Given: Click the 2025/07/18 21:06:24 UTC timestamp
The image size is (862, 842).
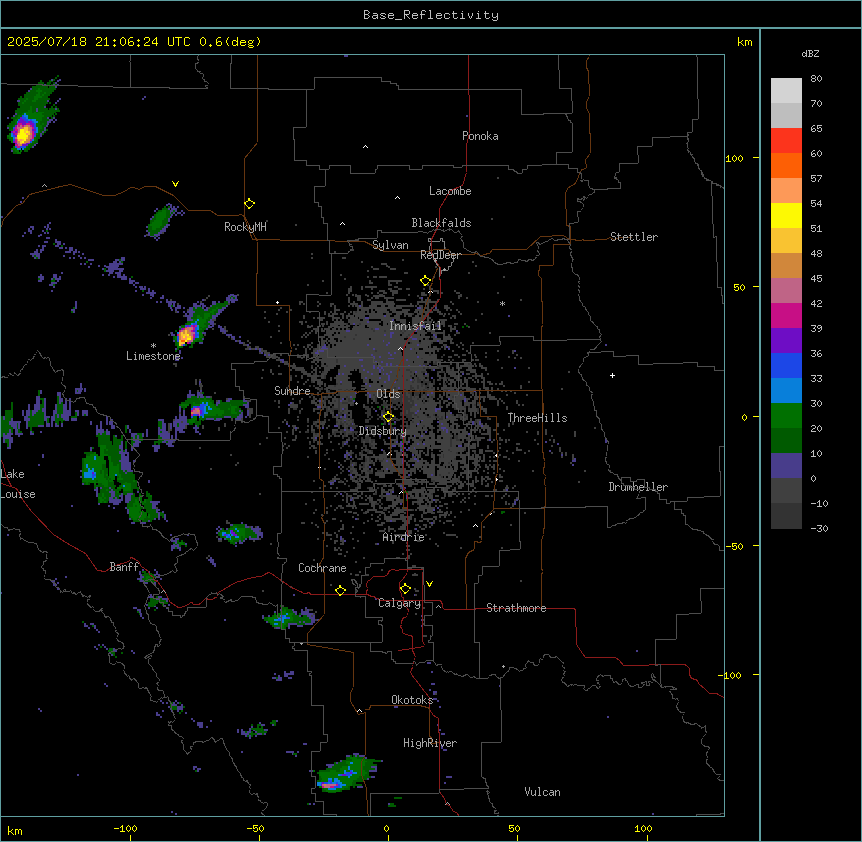Looking at the screenshot, I should [x=99, y=42].
